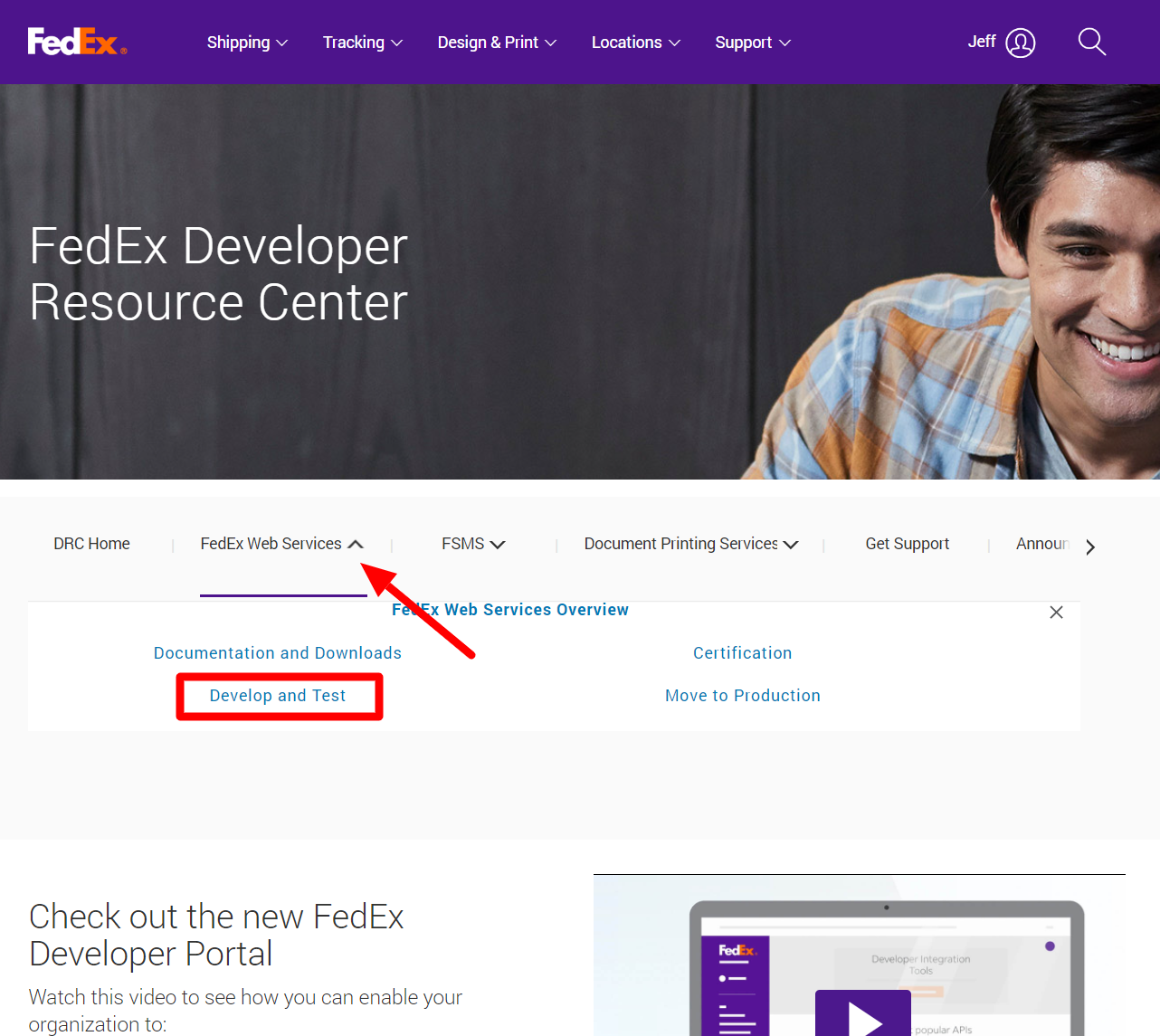This screenshot has height=1036, width=1160.
Task: Switch to the DRC Home tab
Action: [91, 544]
